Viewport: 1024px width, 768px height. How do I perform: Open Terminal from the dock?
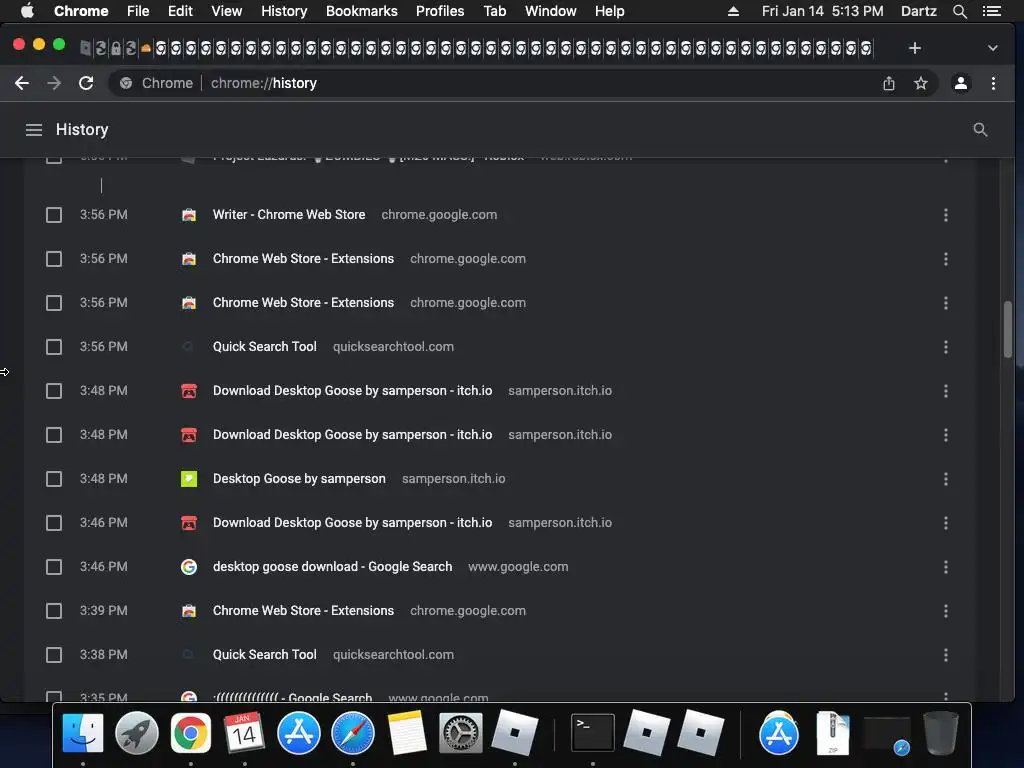(592, 733)
